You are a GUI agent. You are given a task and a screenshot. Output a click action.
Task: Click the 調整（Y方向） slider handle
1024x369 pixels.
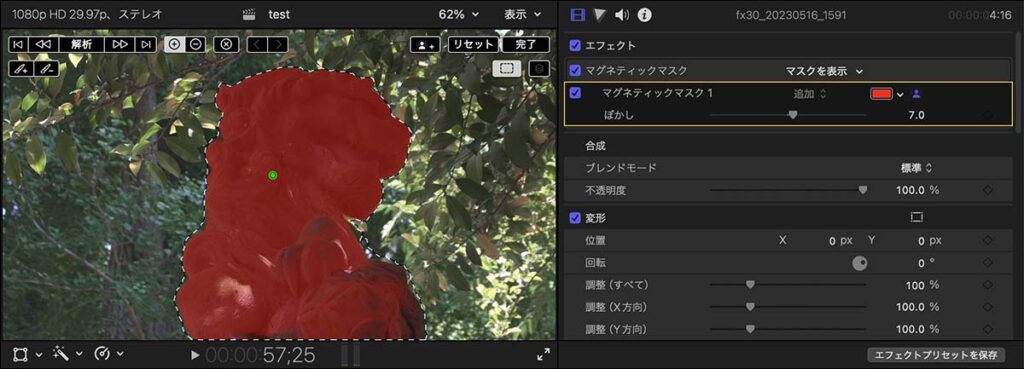pyautogui.click(x=750, y=329)
